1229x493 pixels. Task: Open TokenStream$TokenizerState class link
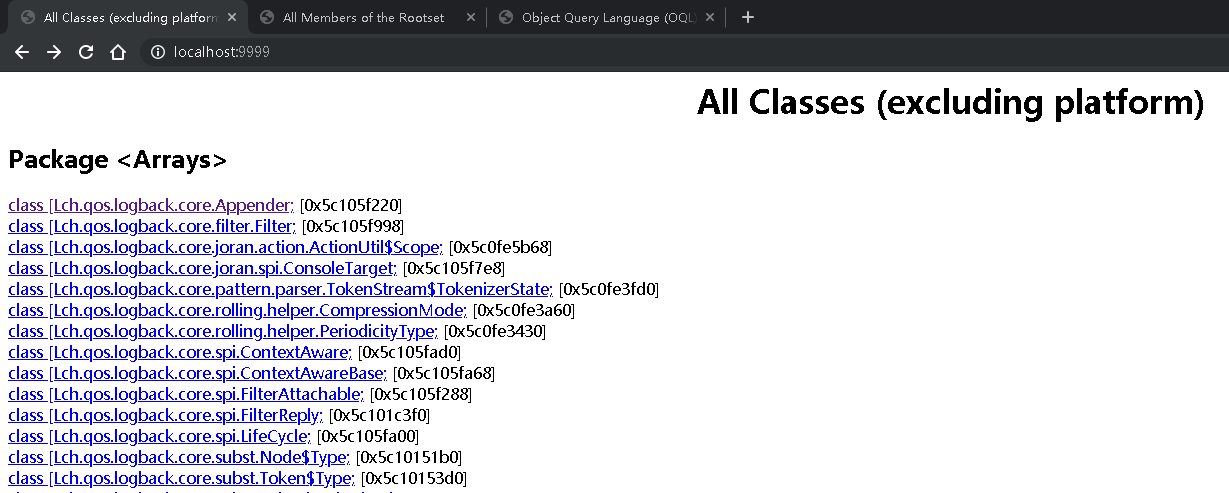(x=280, y=289)
